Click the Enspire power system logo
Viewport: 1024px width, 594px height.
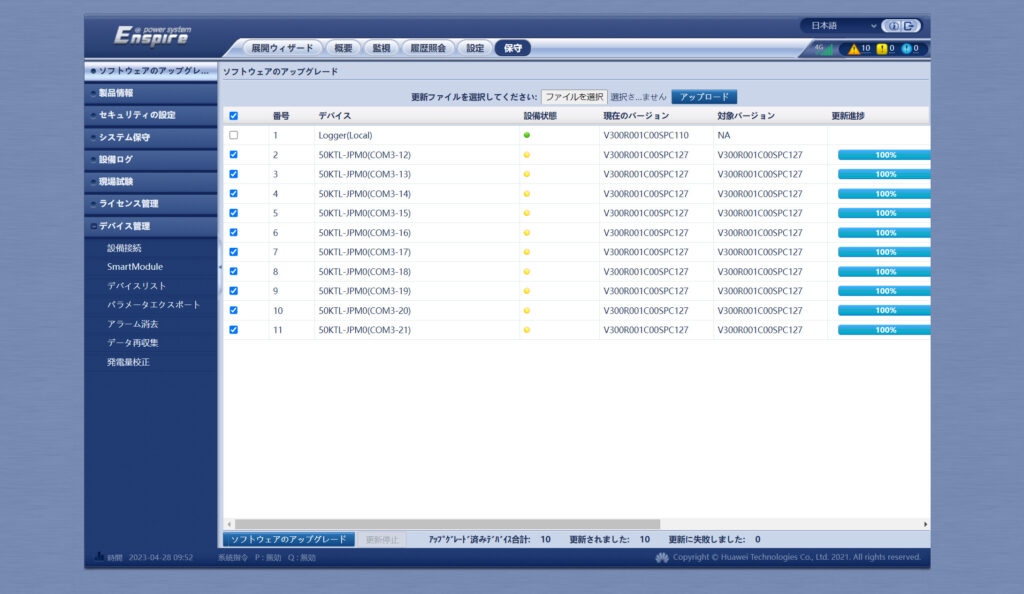pyautogui.click(x=151, y=37)
